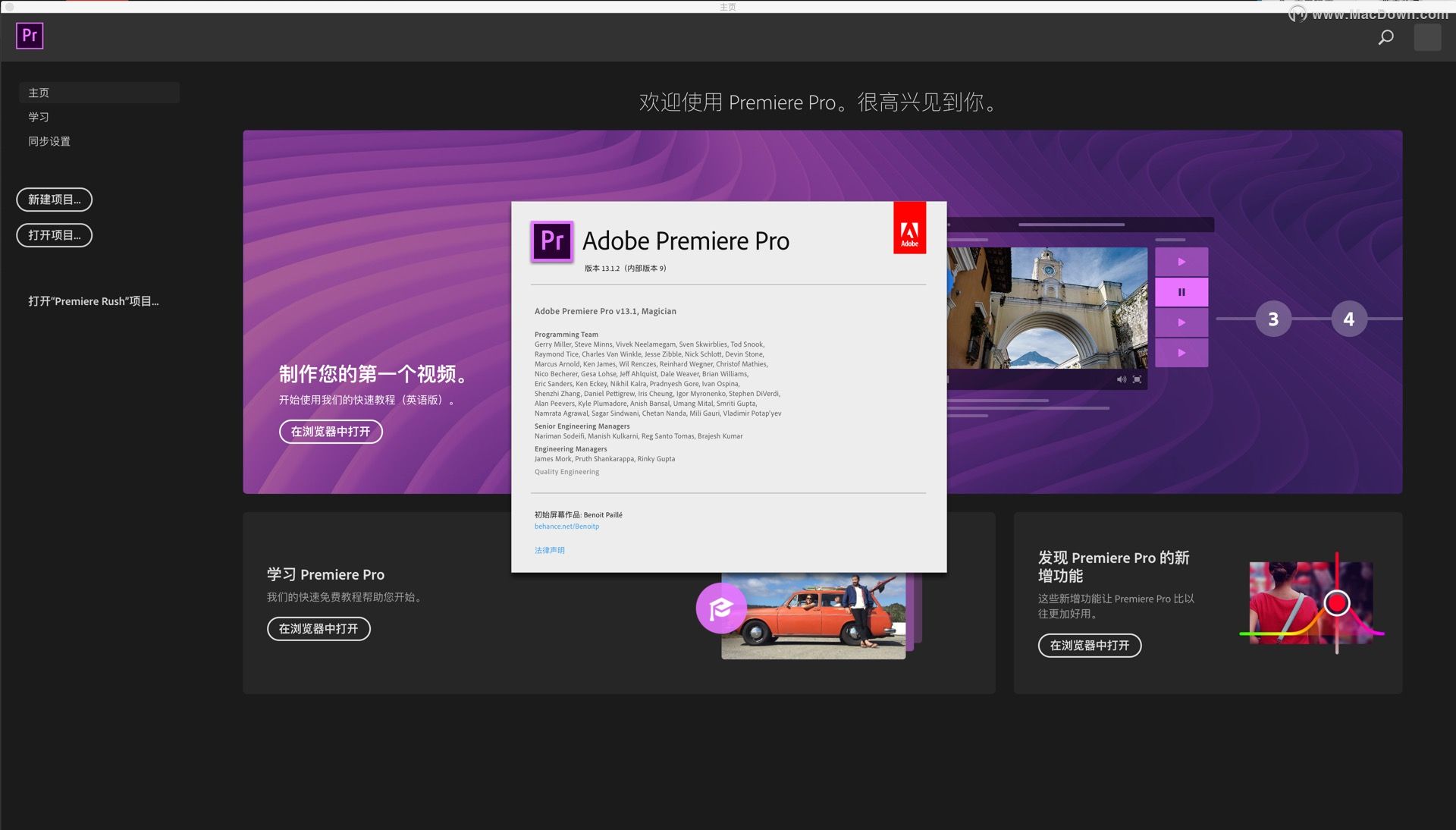The height and width of the screenshot is (830, 1456).
Task: Select step 3 circle in the banner
Action: [1273, 319]
